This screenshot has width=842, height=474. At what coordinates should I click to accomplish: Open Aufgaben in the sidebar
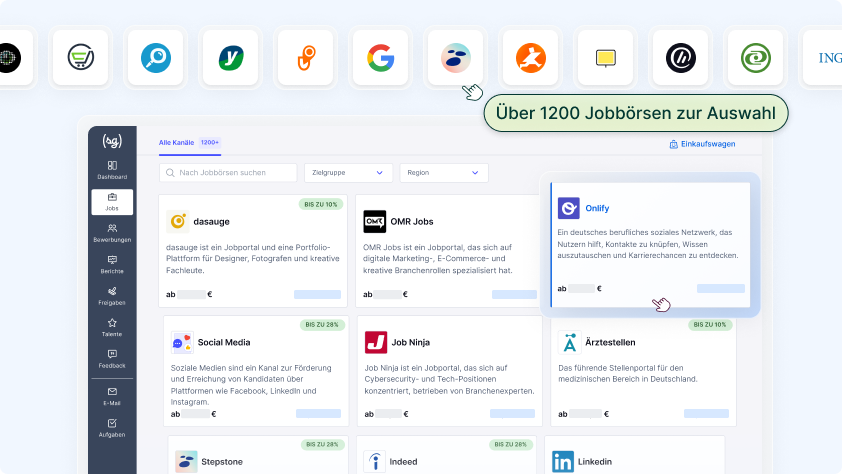coord(112,428)
